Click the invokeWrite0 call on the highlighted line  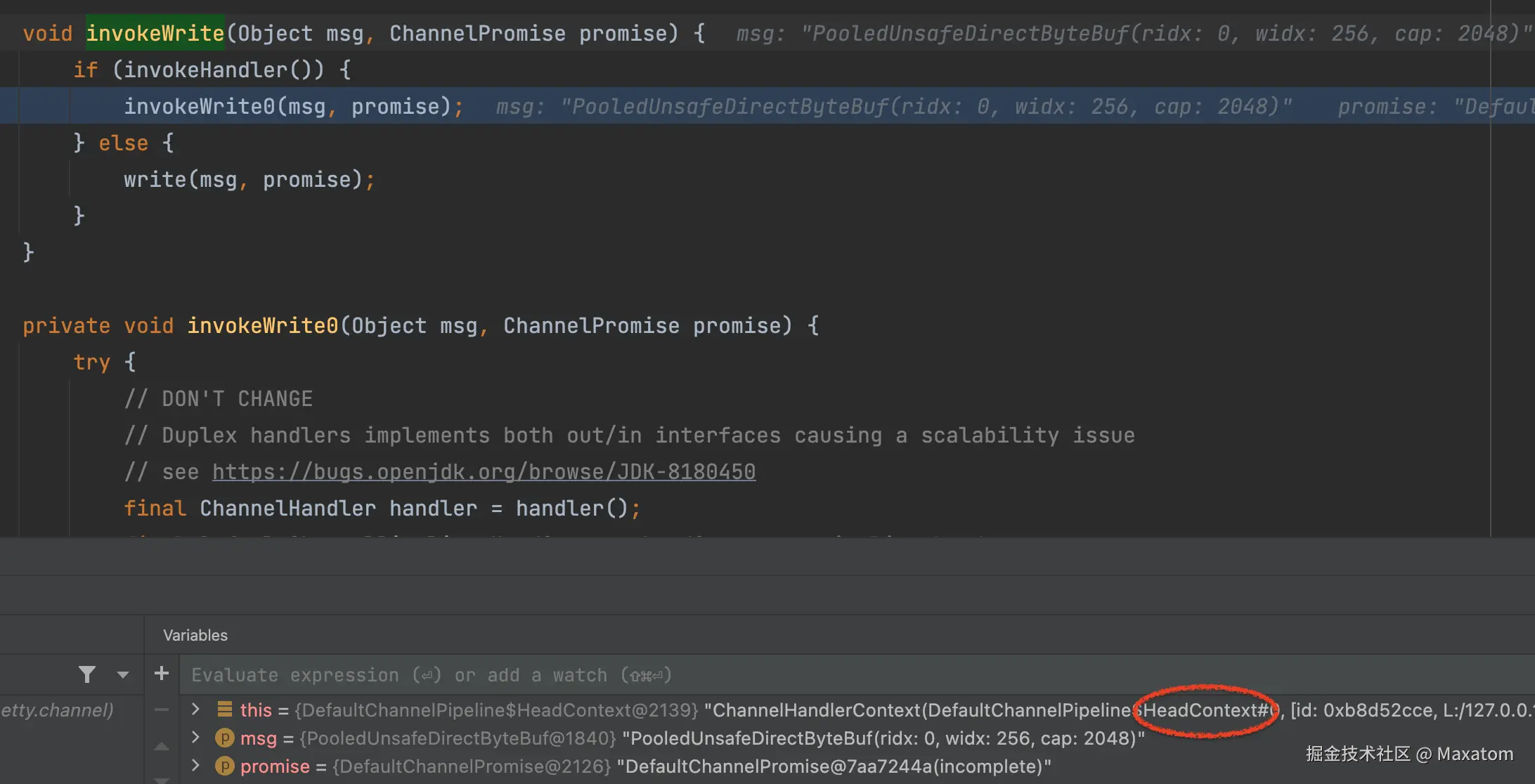(x=199, y=106)
